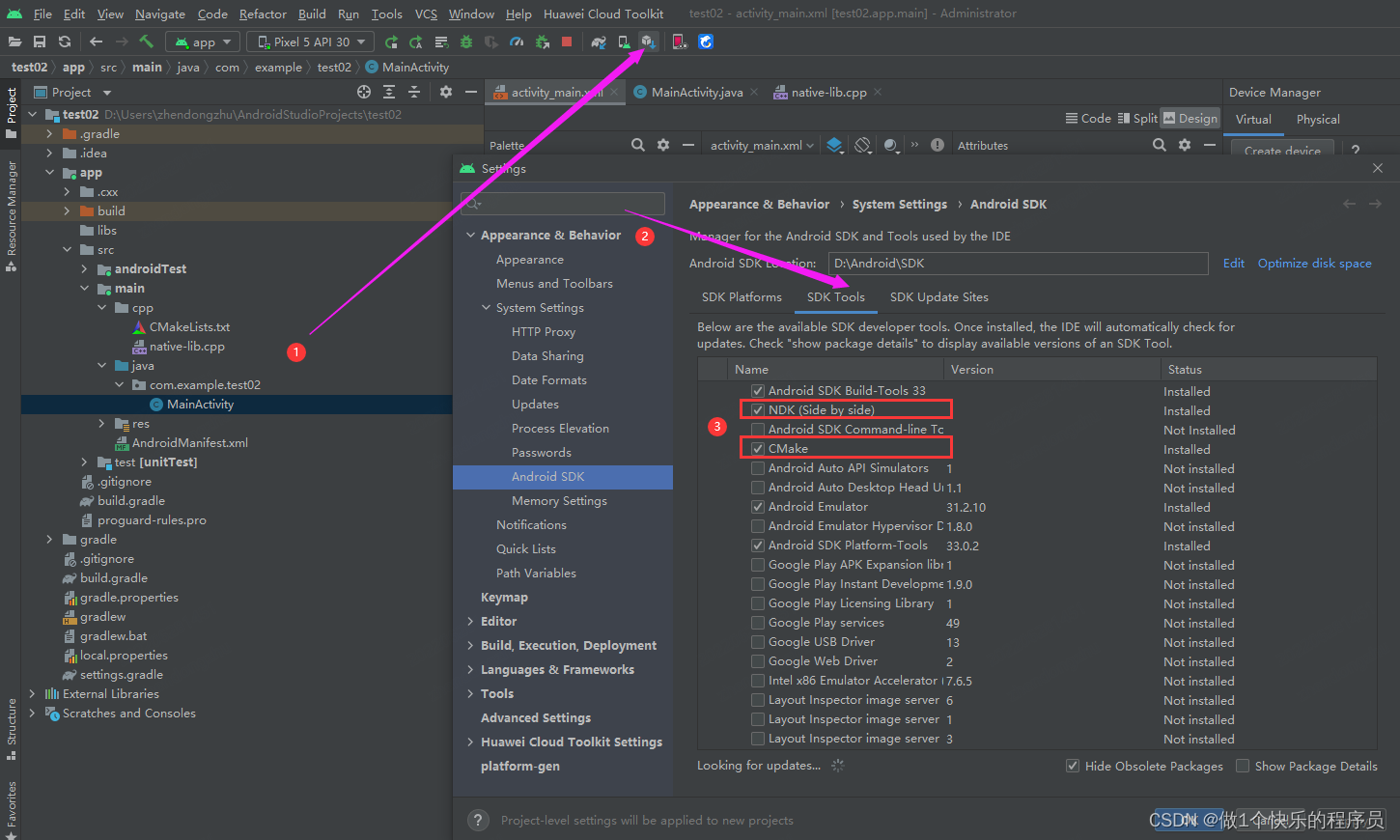Click the Palette search magnifier icon
The width and height of the screenshot is (1400, 840).
638,145
